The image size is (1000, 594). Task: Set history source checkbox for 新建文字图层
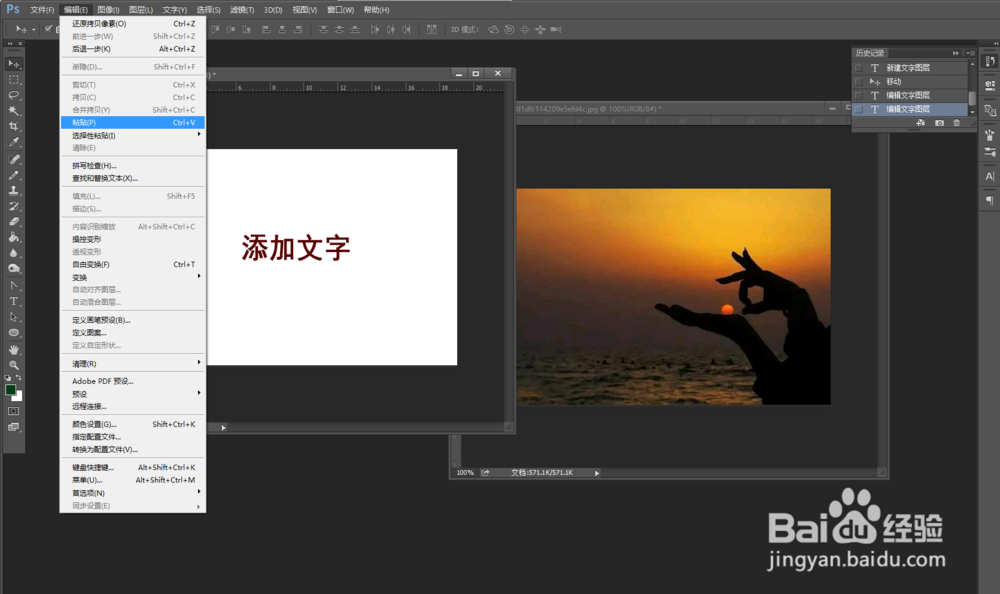[859, 67]
